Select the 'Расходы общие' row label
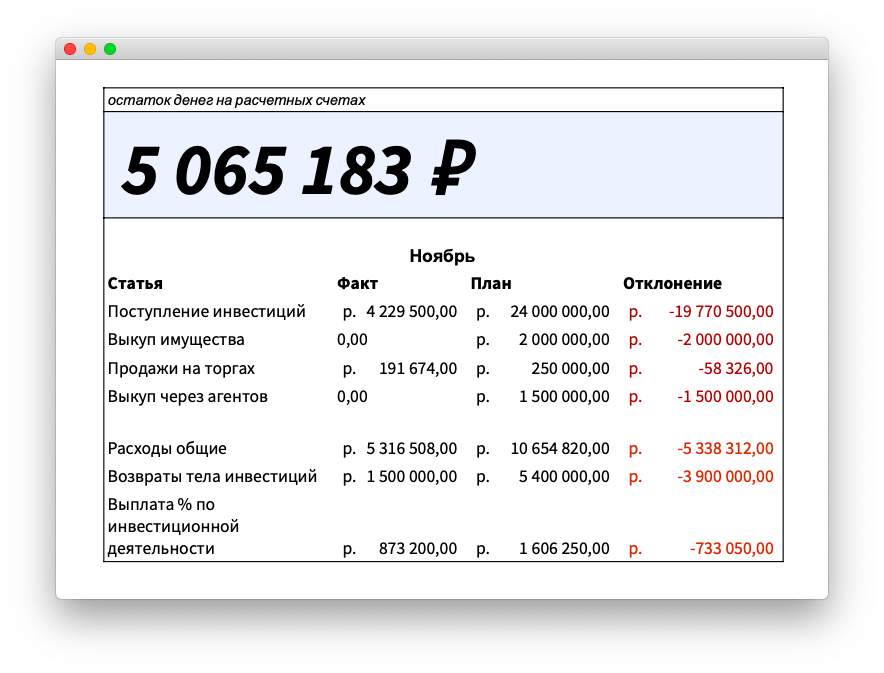The image size is (884, 673). click(167, 448)
